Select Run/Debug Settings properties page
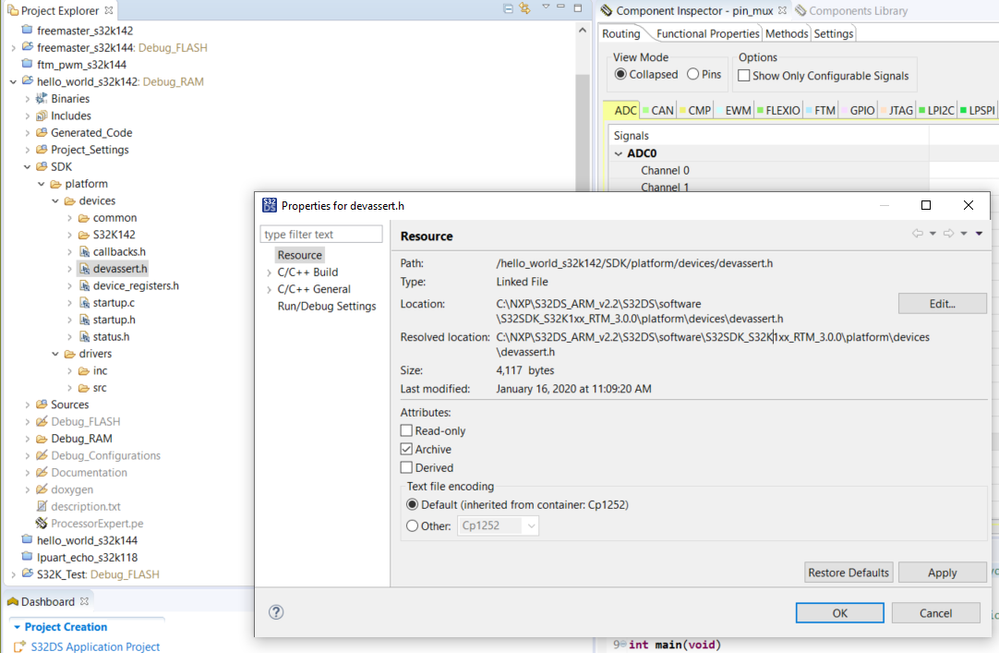999x653 pixels. point(327,306)
